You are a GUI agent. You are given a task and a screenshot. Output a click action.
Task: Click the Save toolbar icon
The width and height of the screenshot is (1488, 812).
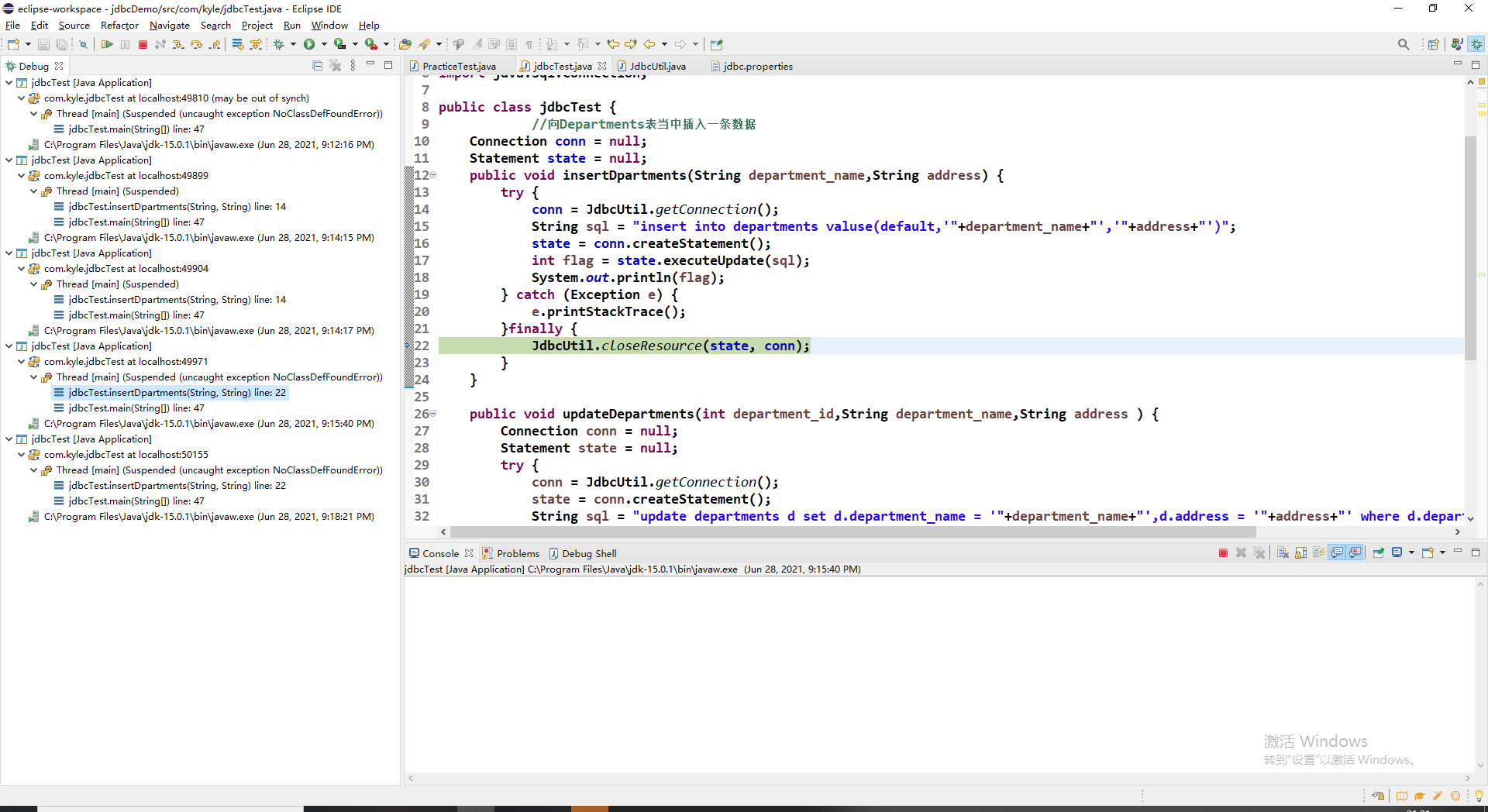[x=43, y=45]
